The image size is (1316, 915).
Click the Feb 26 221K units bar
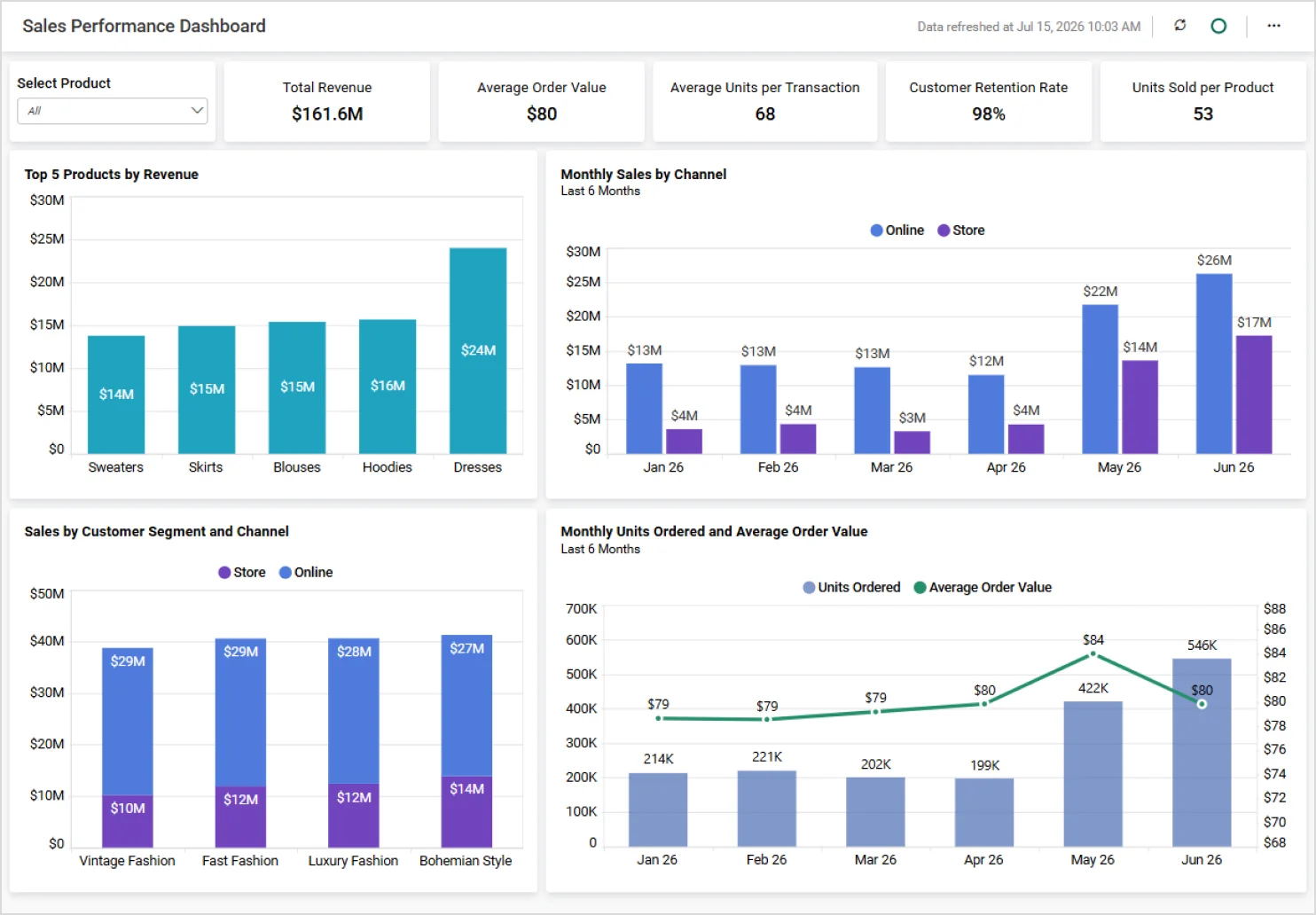[767, 809]
